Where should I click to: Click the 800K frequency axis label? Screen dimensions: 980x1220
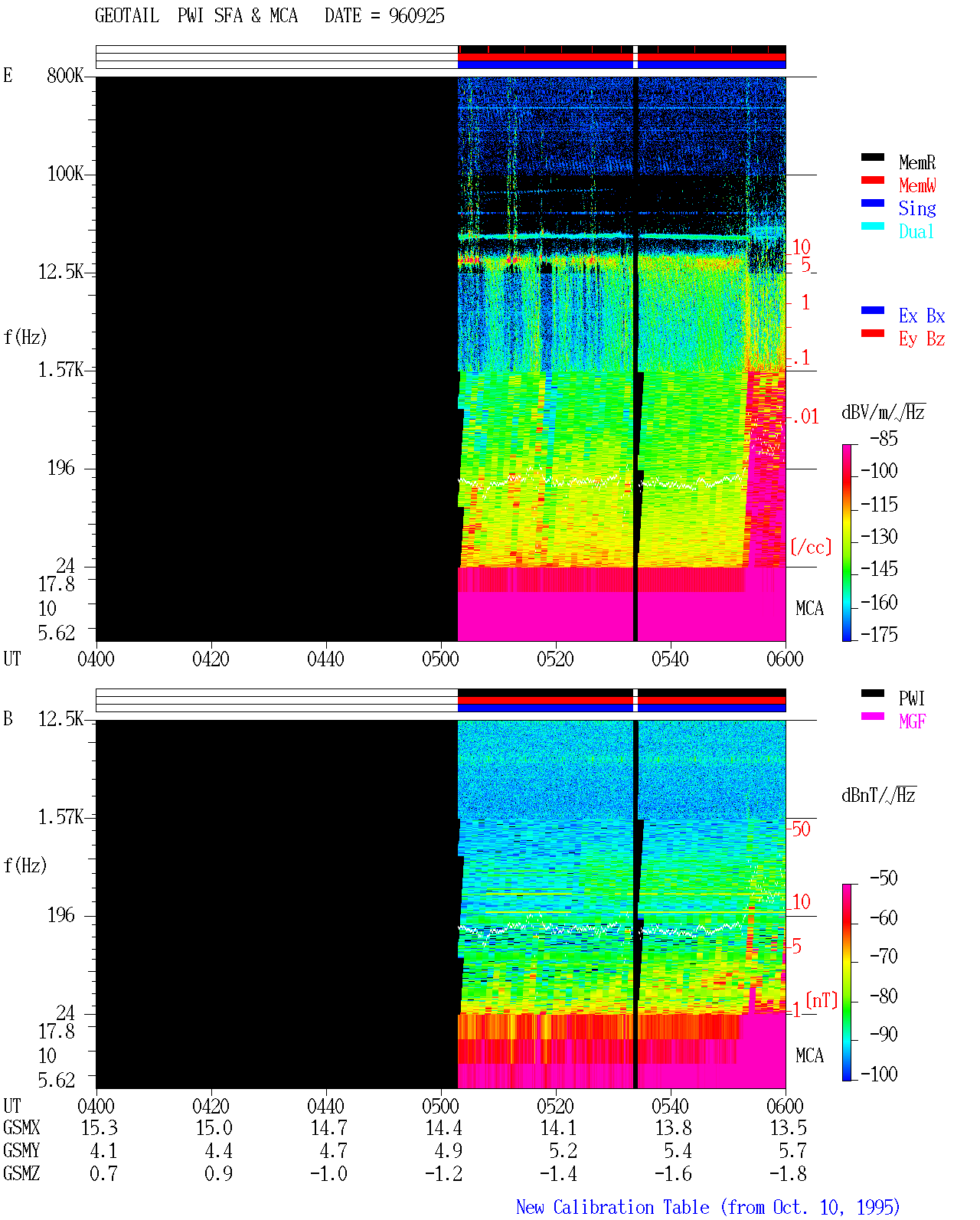click(x=65, y=76)
